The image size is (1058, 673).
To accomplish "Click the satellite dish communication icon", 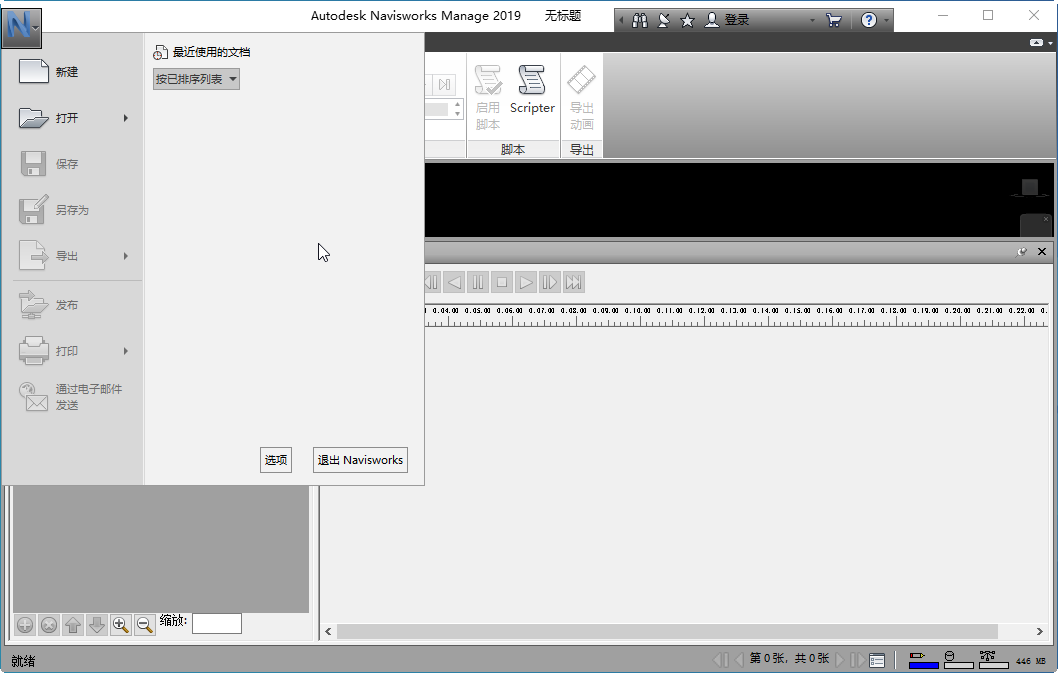I will coord(664,20).
